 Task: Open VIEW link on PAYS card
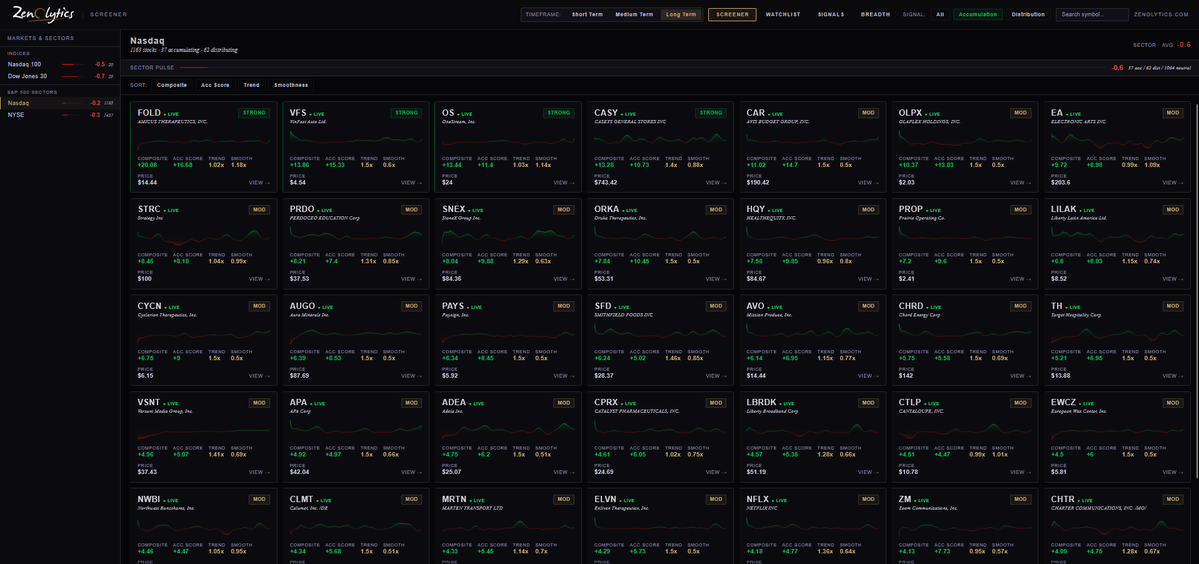click(564, 375)
